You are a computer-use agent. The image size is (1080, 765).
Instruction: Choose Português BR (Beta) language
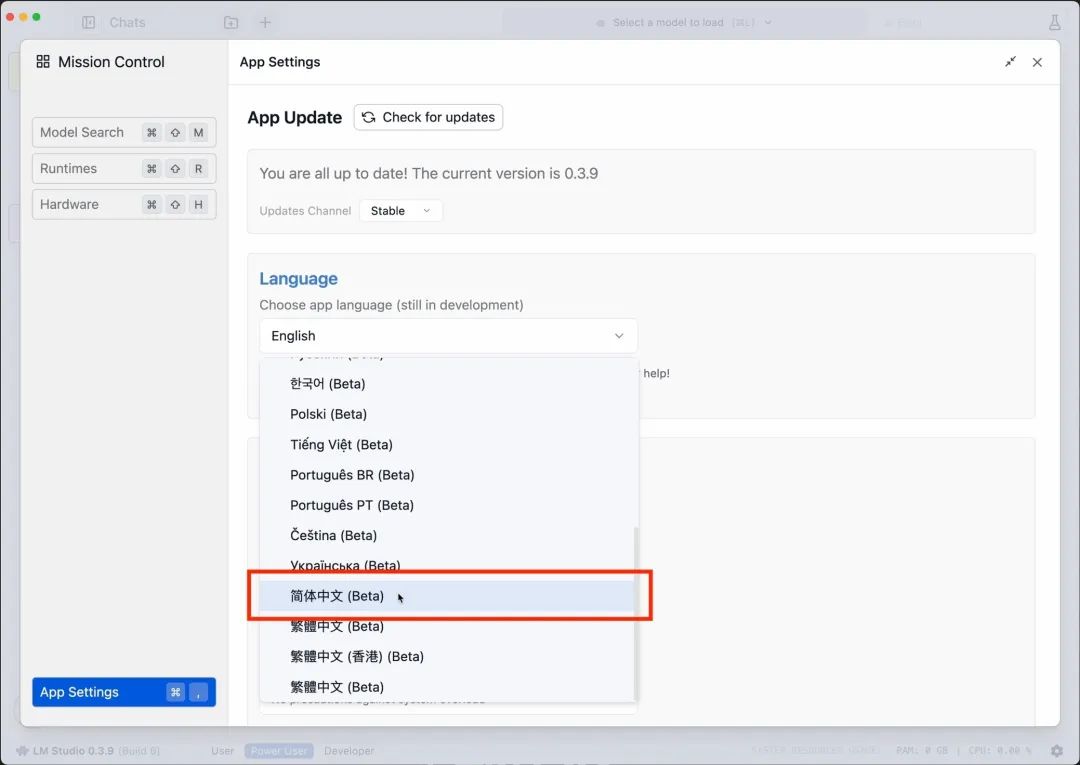coord(446,475)
